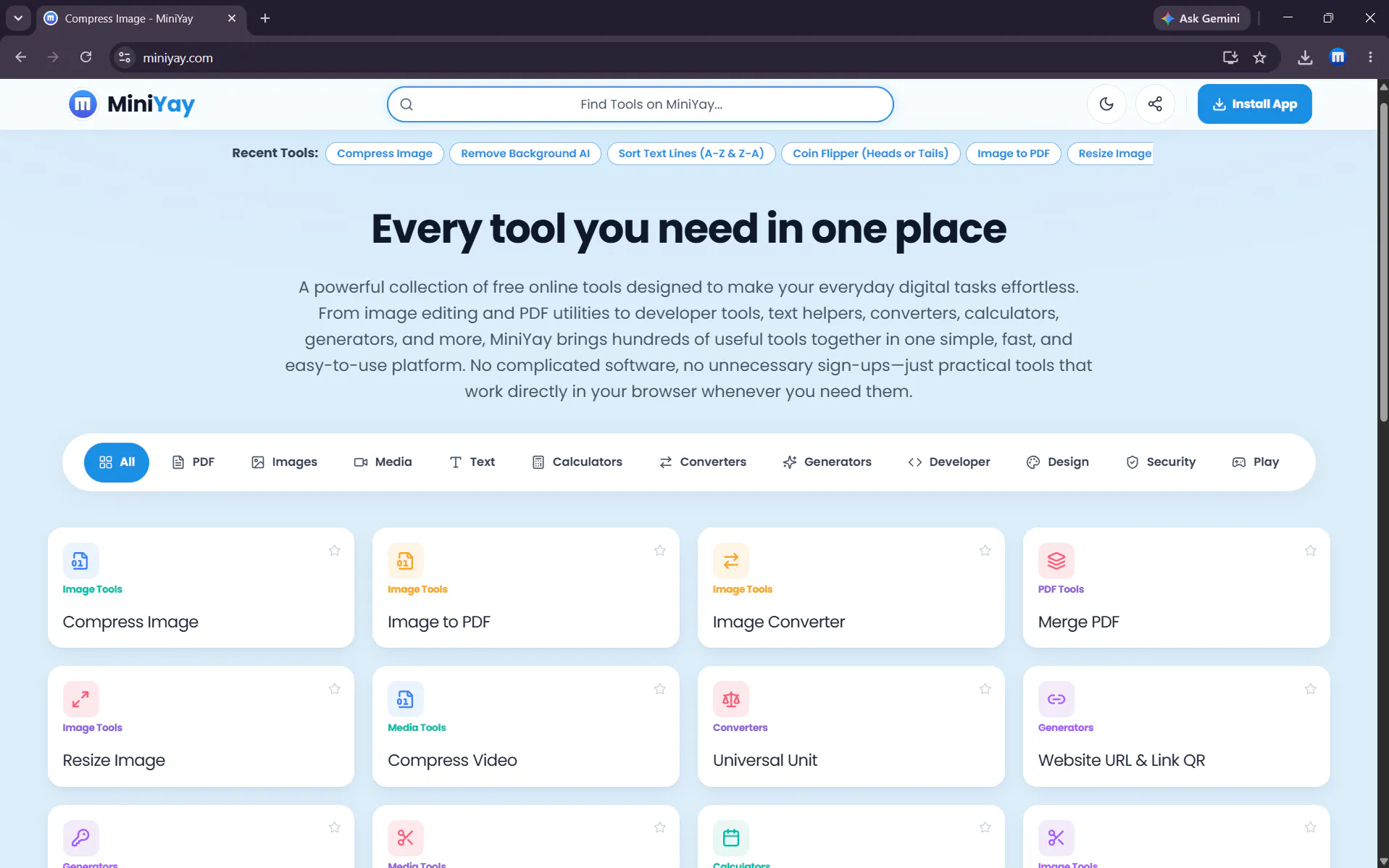This screenshot has width=1389, height=868.
Task: Select the PDF category tab
Action: (x=193, y=462)
